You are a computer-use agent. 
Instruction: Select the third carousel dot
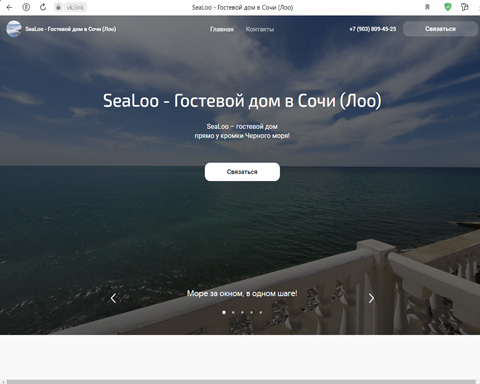242,312
